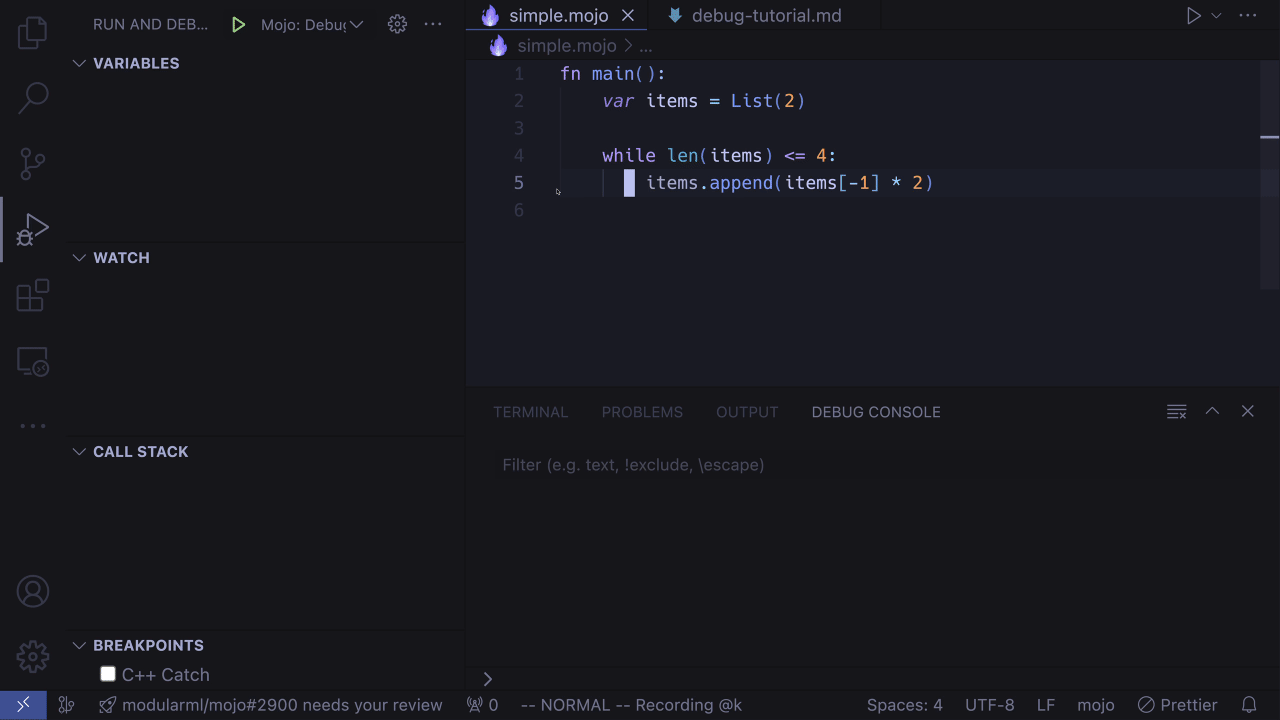Open Run and Debug more actions menu
The image size is (1280, 720).
[433, 24]
